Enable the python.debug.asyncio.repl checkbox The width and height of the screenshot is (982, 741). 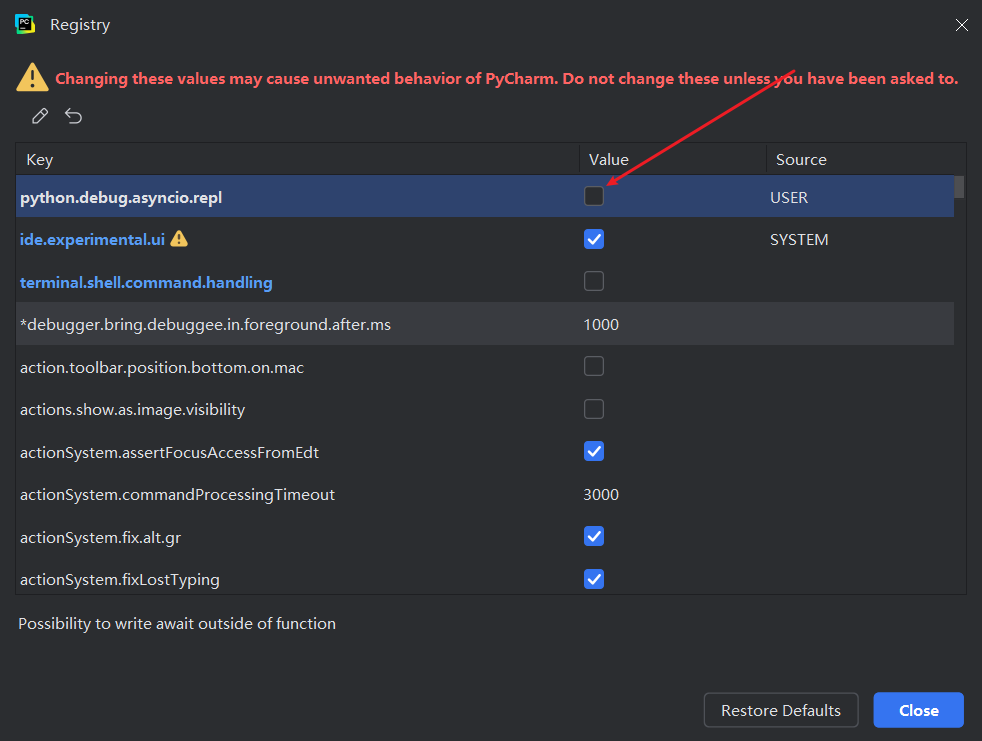(594, 196)
